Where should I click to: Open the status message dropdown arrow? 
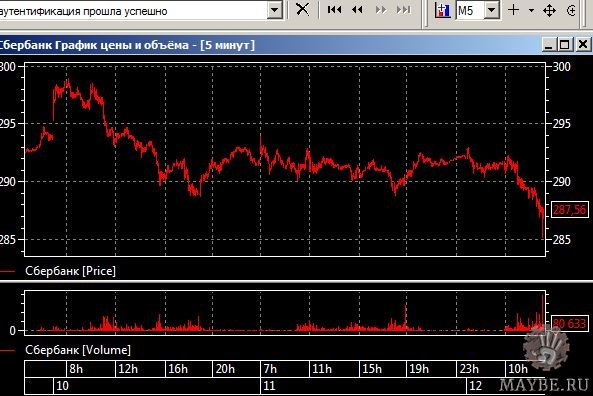275,10
